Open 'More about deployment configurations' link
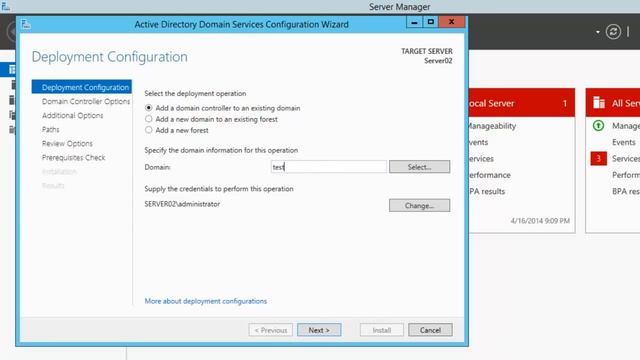640x360 pixels. 206,301
